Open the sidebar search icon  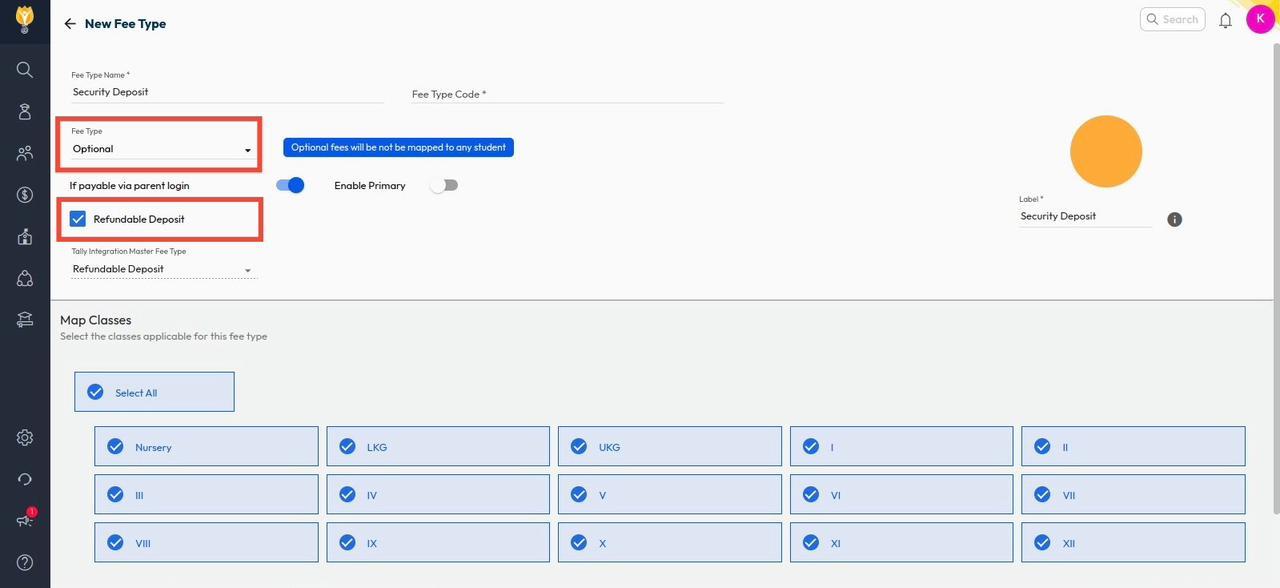coord(25,70)
